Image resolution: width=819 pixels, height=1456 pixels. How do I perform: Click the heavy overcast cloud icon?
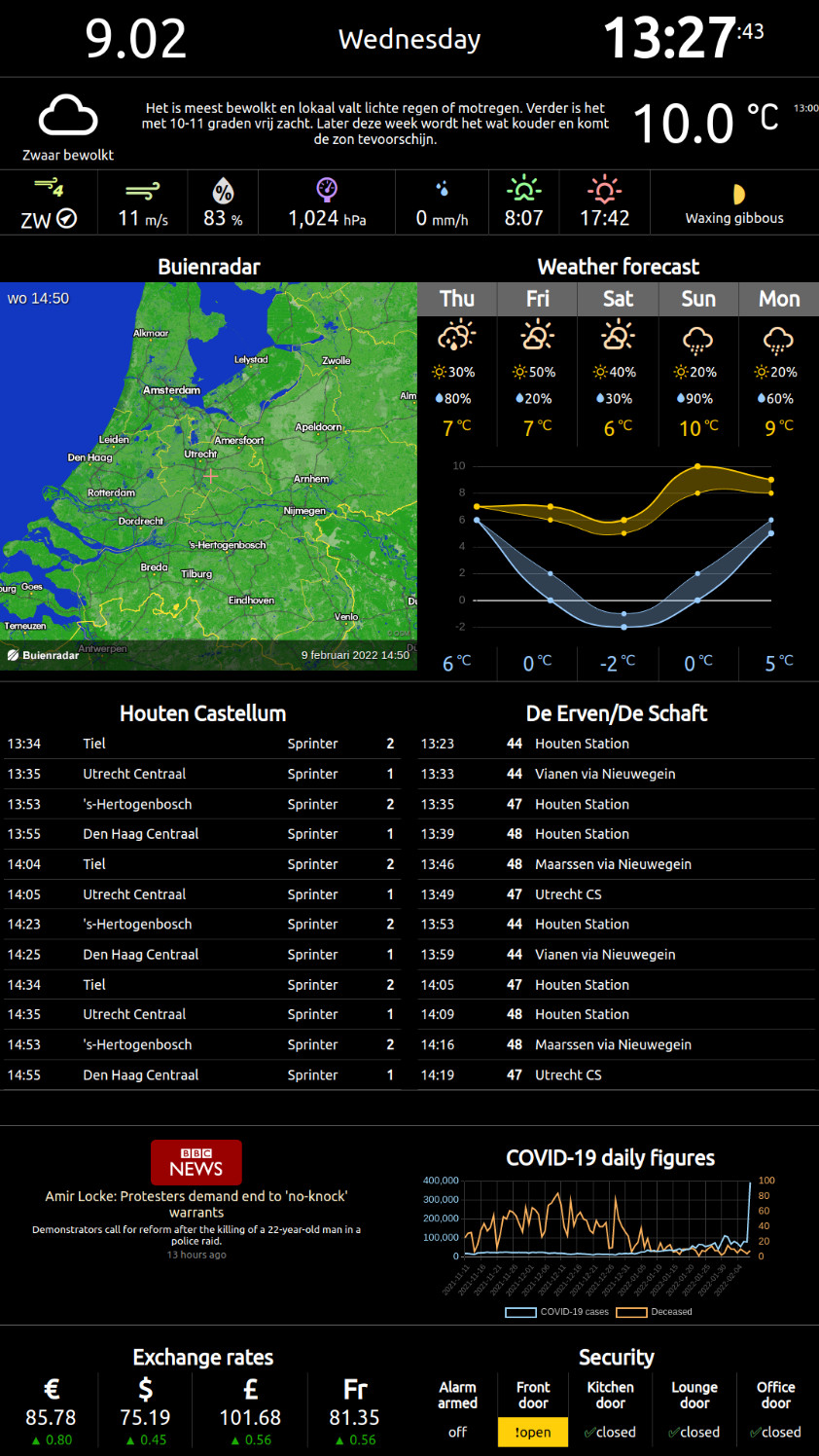68,117
